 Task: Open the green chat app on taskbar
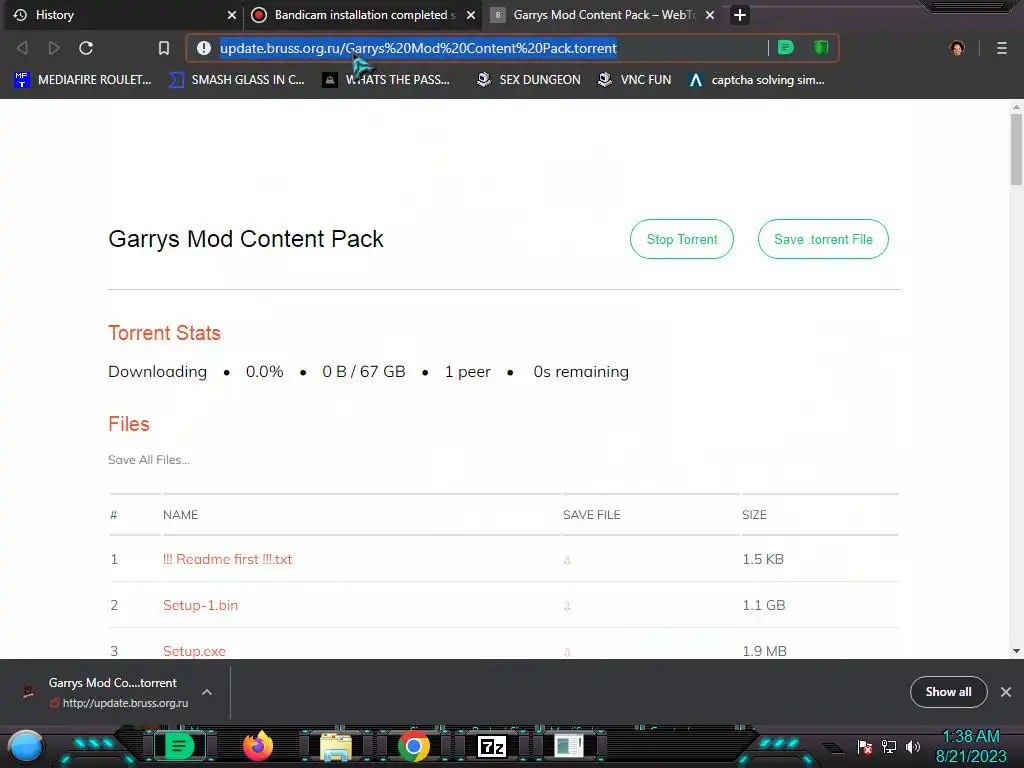click(179, 746)
